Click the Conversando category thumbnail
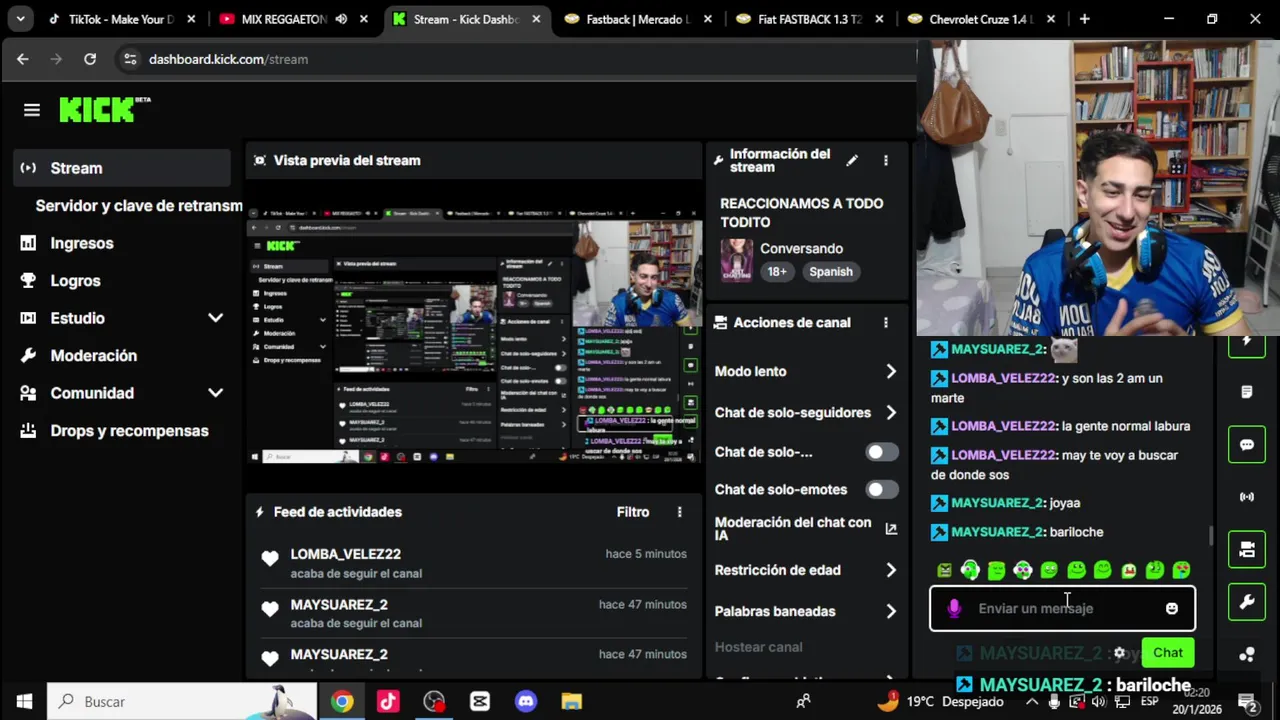 pos(737,260)
